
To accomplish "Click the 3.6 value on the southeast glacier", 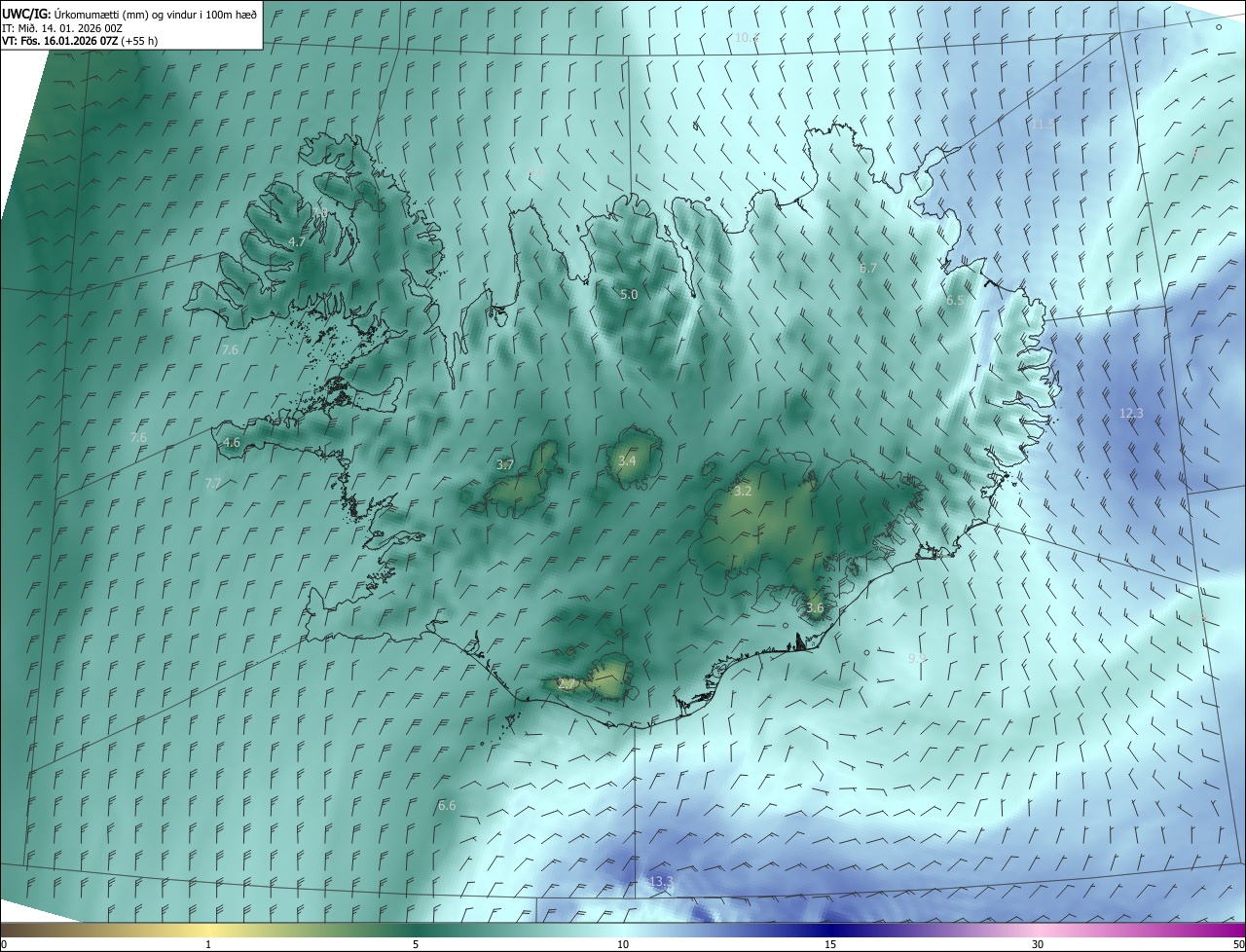I will point(815,608).
